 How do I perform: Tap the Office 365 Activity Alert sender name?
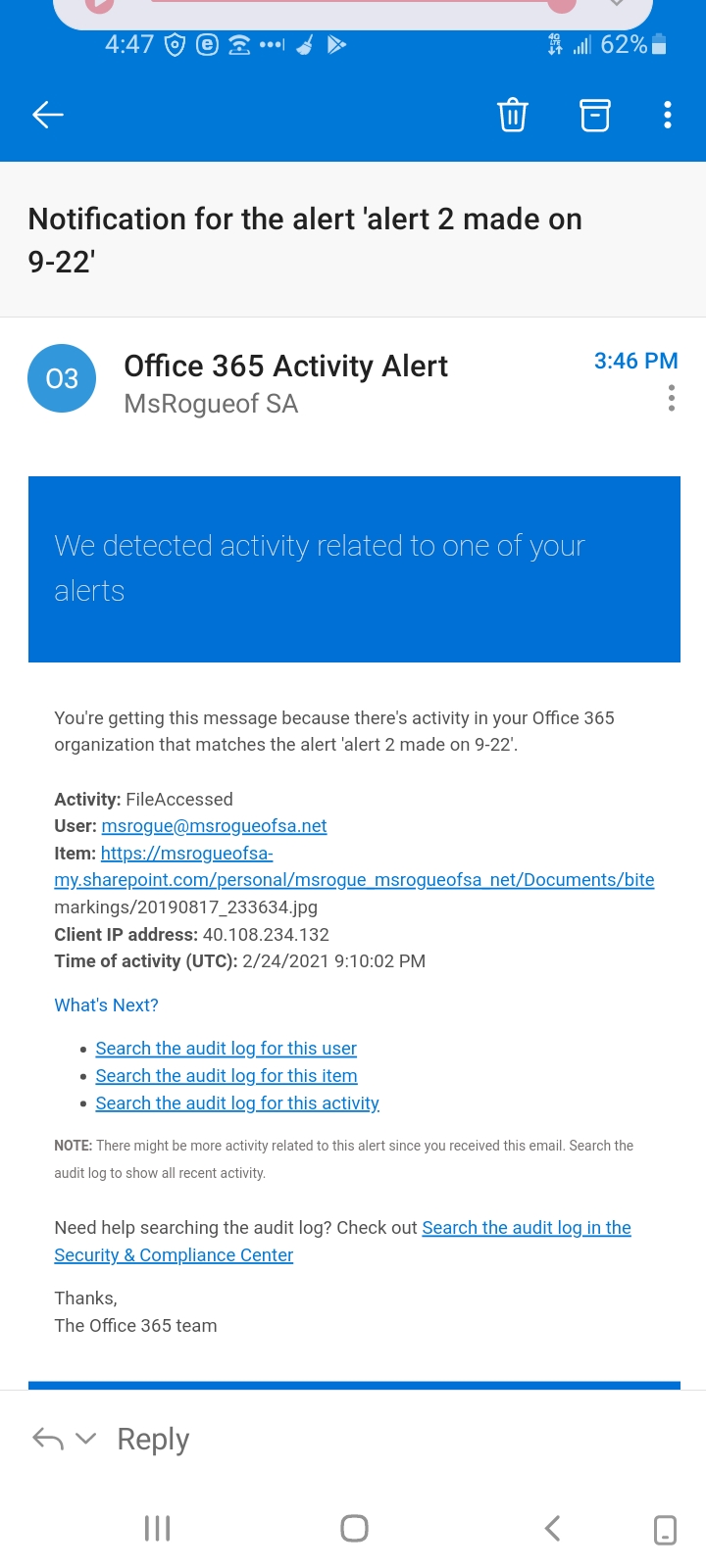(285, 367)
